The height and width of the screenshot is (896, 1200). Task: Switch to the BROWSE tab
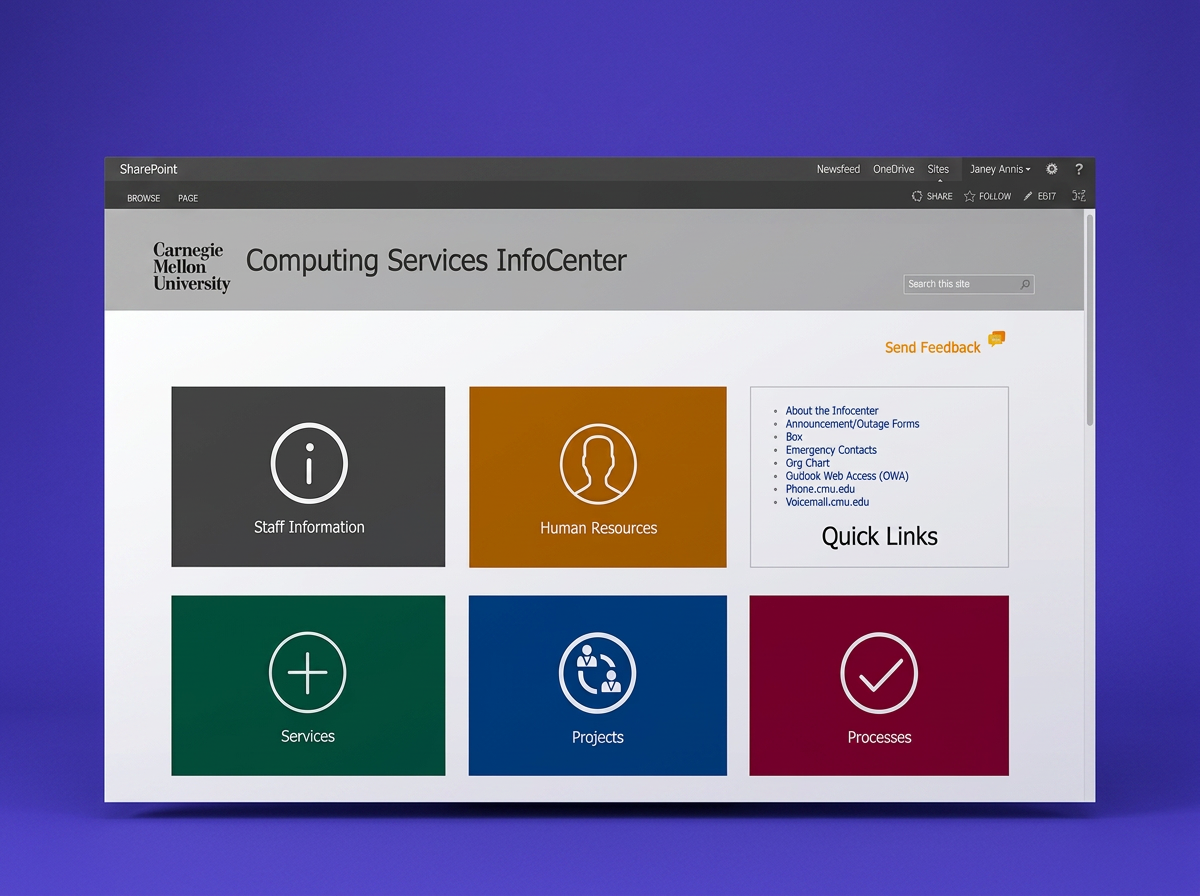143,198
